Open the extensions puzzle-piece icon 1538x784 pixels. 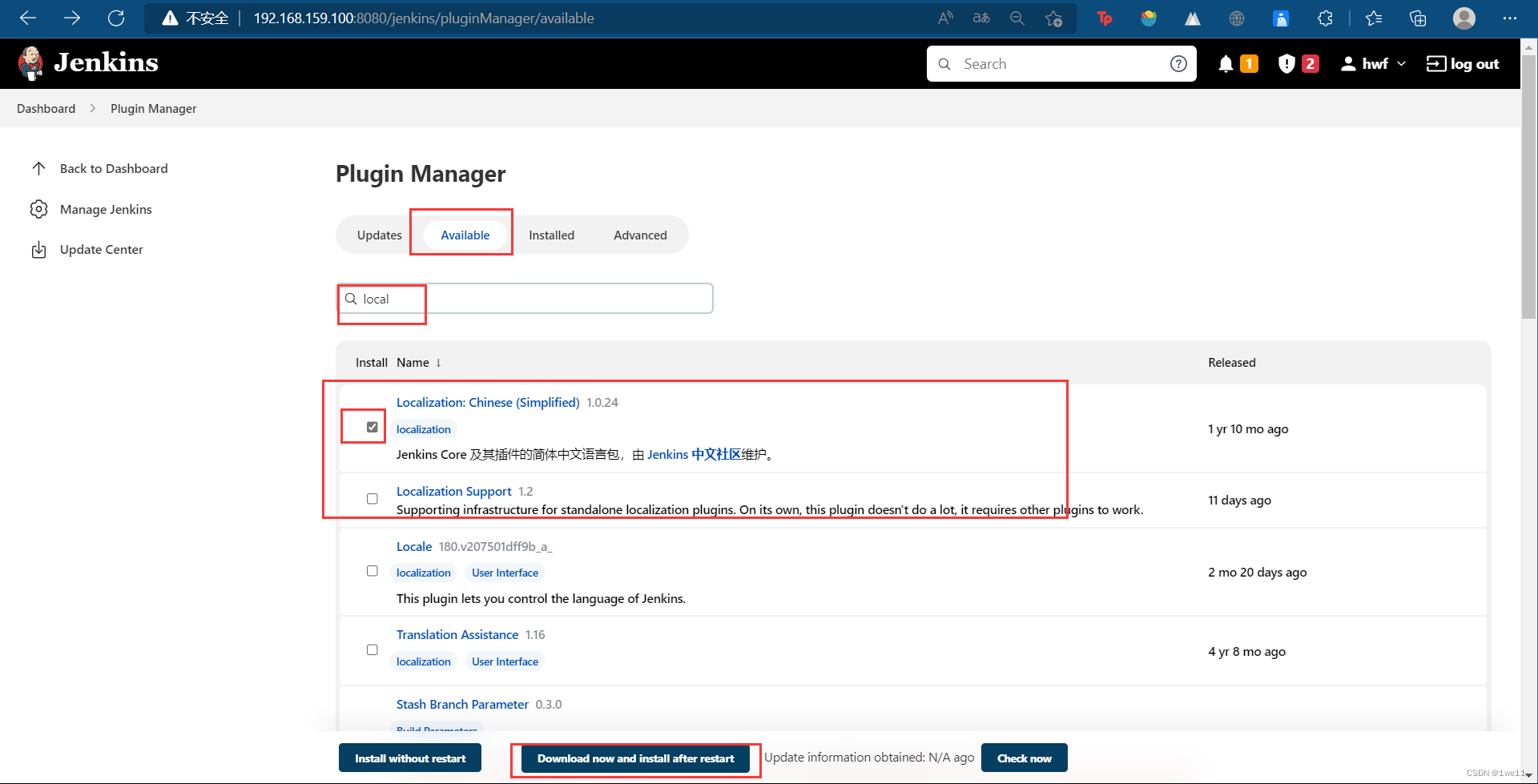pyautogui.click(x=1325, y=18)
